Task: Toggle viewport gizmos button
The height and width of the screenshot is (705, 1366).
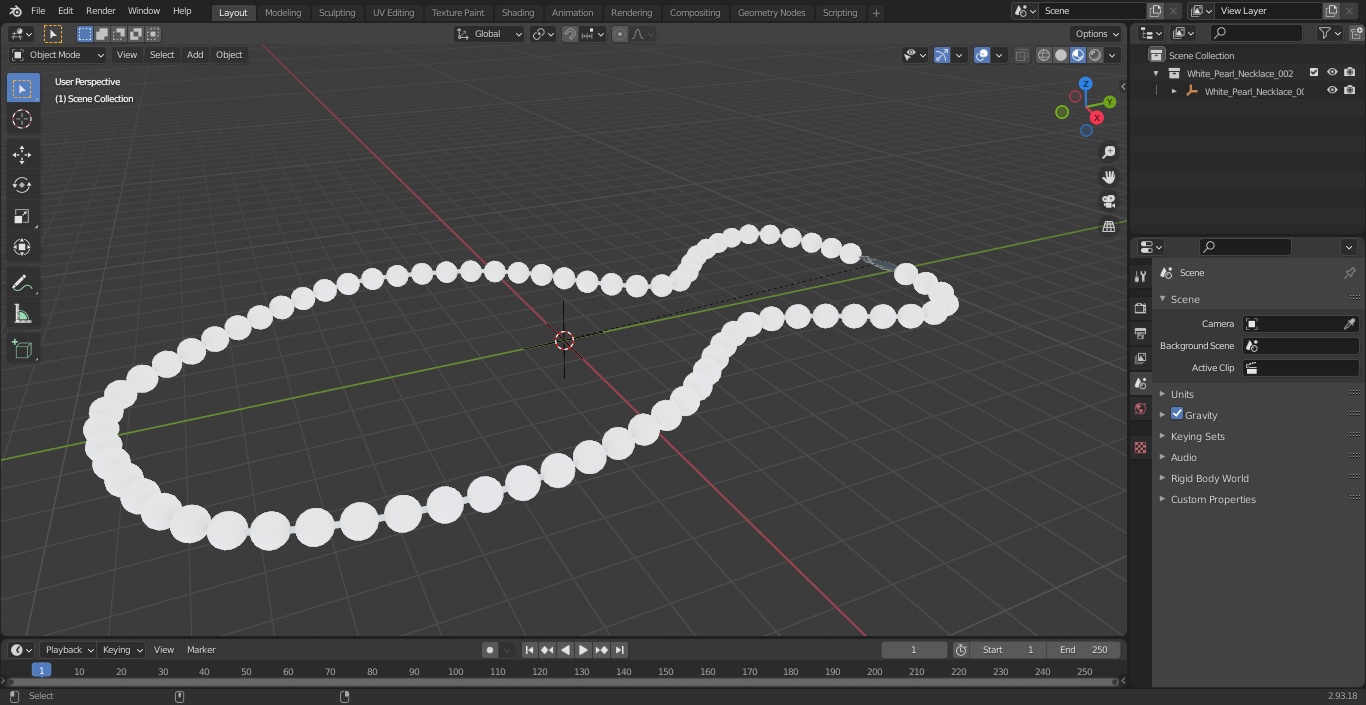Action: 942,55
